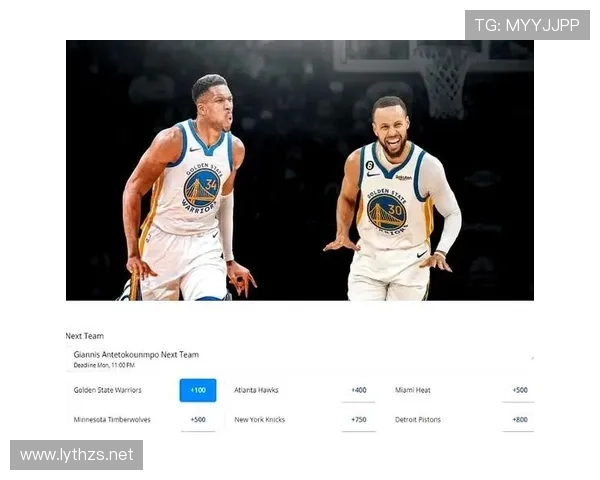This screenshot has width=600, height=480.
Task: Open the basketball players image
Action: (x=300, y=170)
